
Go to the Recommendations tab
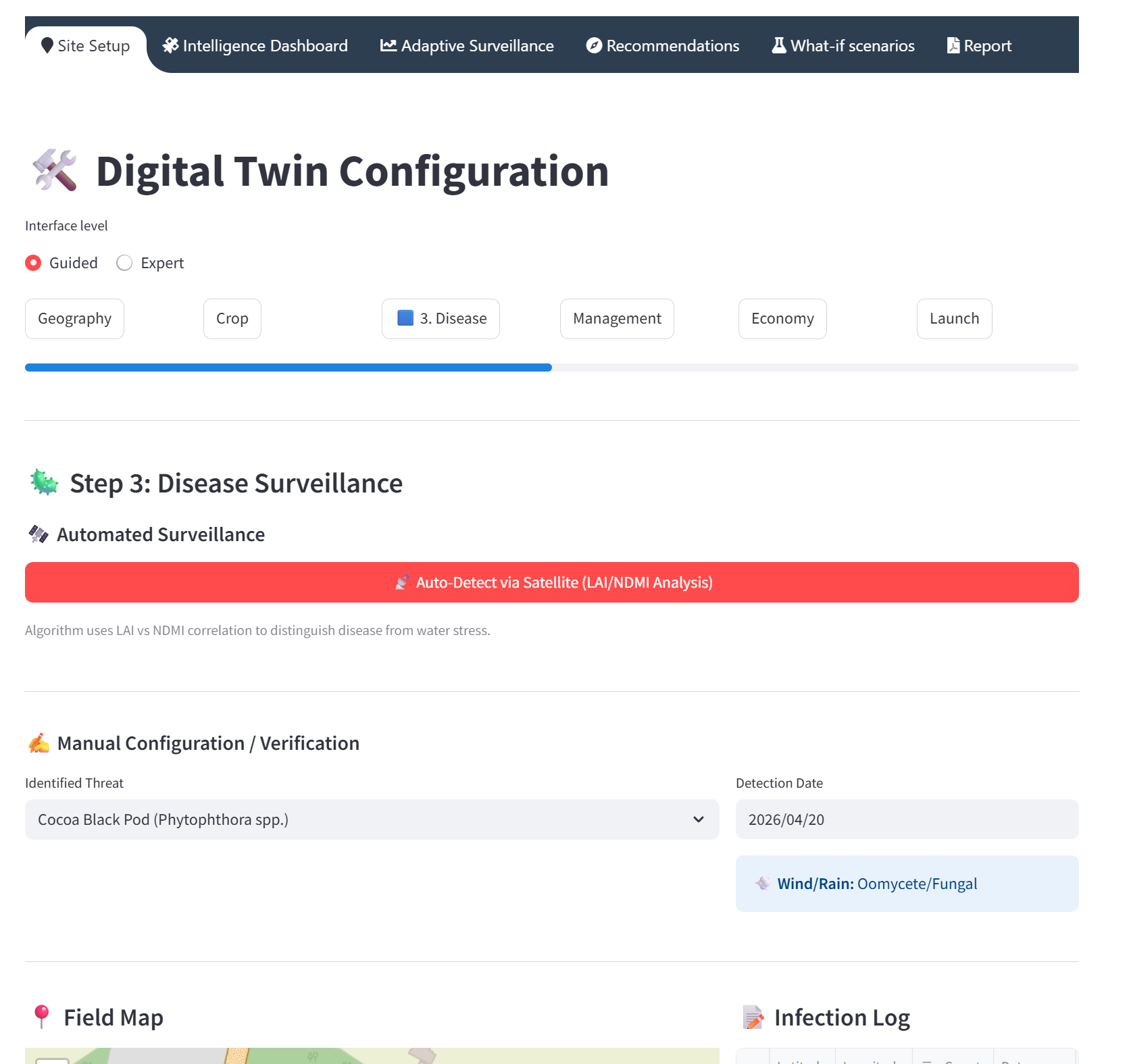pyautogui.click(x=663, y=46)
